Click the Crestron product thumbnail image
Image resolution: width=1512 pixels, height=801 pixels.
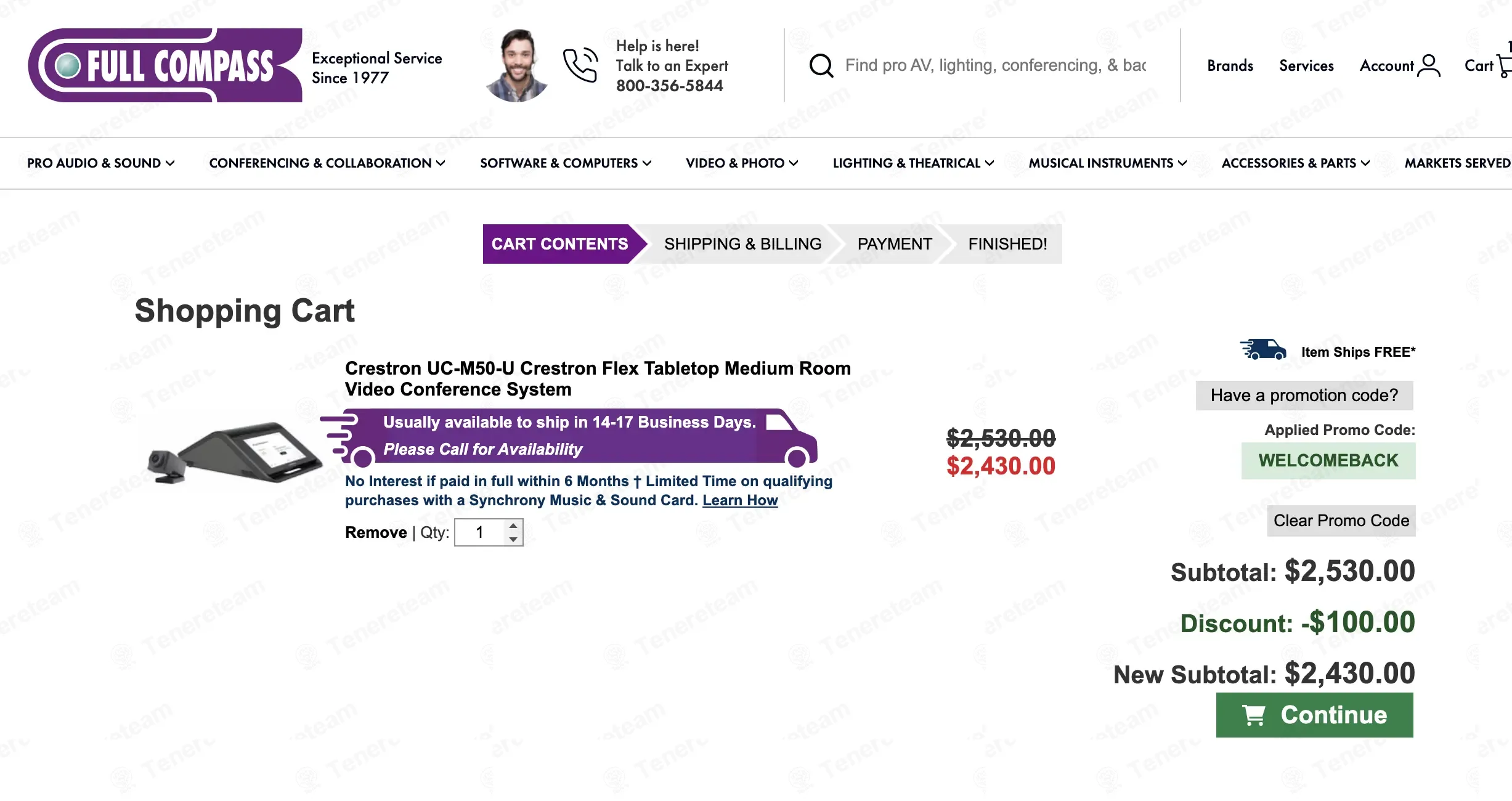click(x=234, y=453)
